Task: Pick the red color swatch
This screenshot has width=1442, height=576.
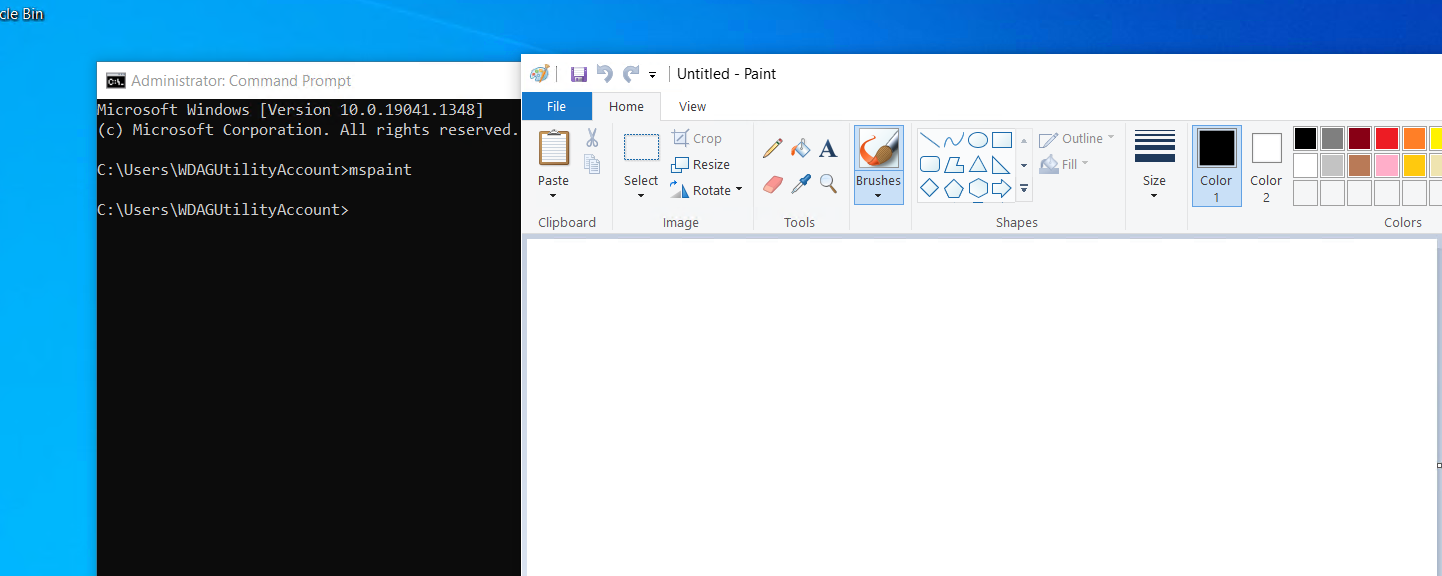Action: (x=1386, y=138)
